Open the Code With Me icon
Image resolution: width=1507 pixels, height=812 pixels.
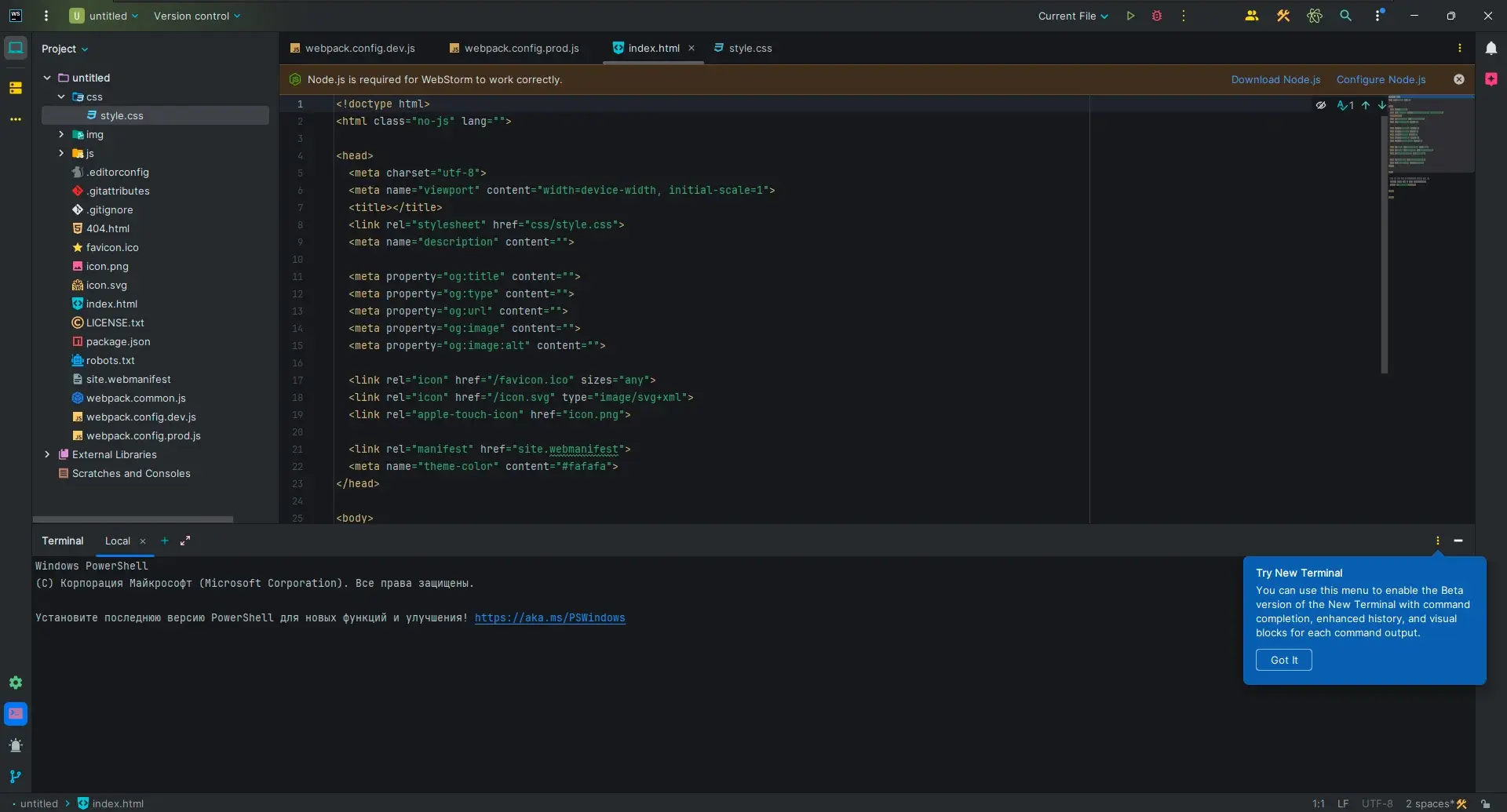pyautogui.click(x=1251, y=16)
